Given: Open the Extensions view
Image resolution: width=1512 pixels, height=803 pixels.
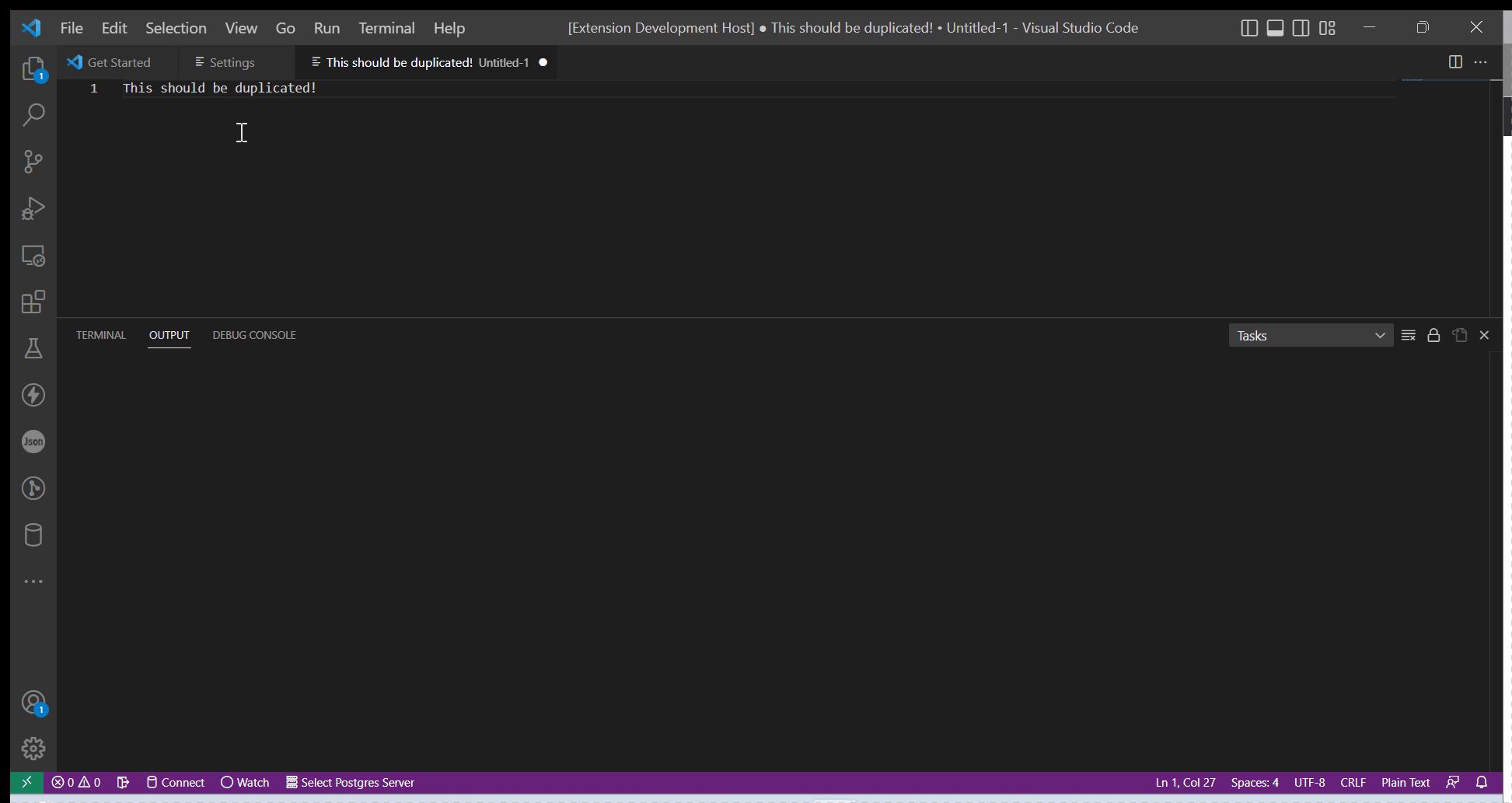Looking at the screenshot, I should click(33, 302).
